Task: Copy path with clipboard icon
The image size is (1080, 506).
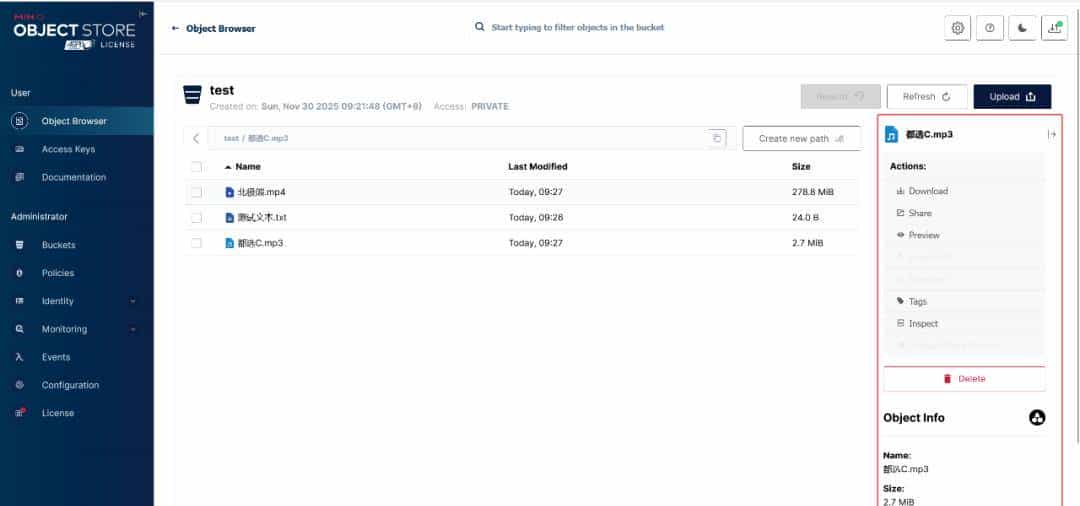Action: 716,138
